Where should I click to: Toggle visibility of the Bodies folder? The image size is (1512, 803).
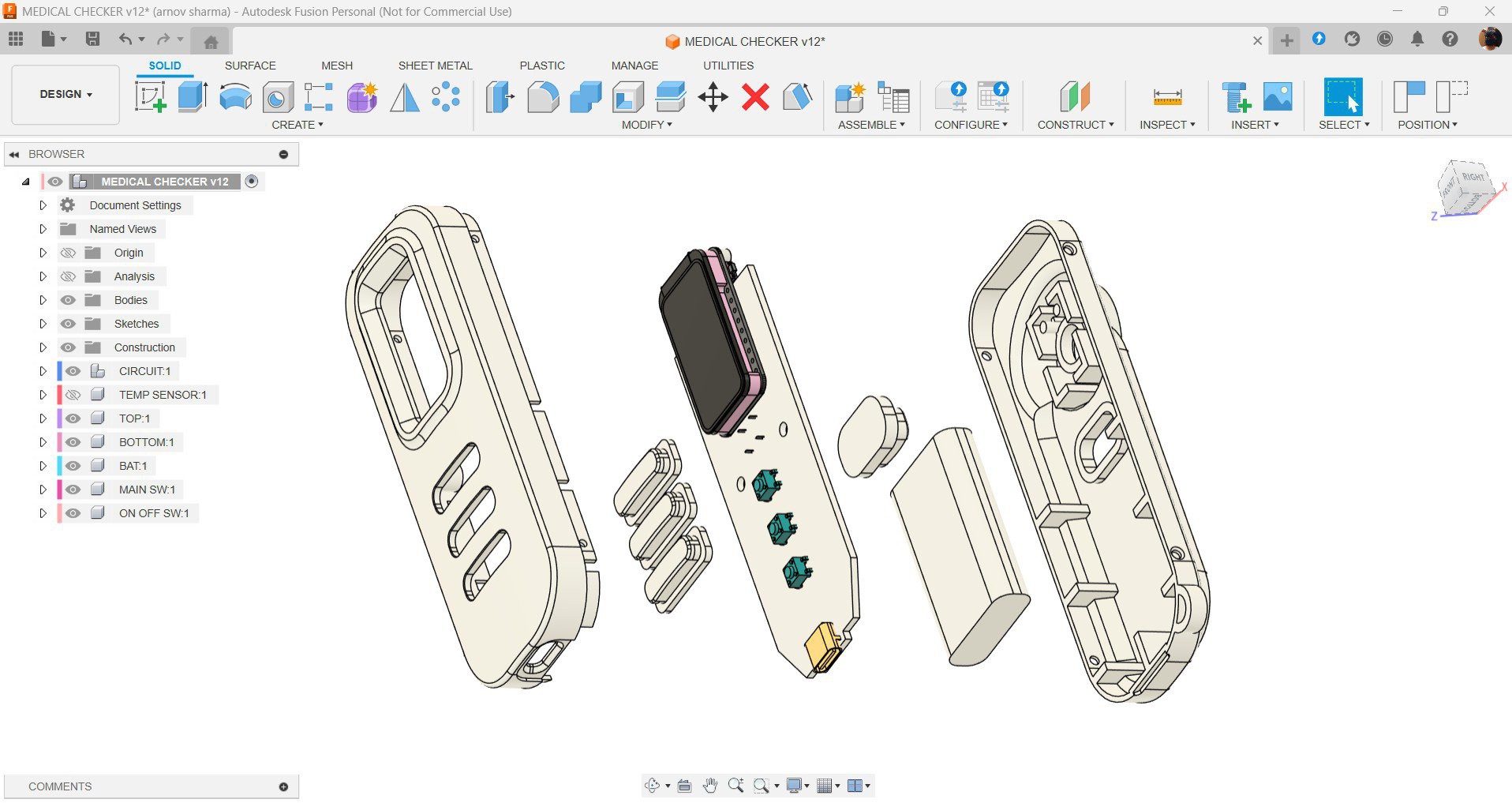click(69, 300)
